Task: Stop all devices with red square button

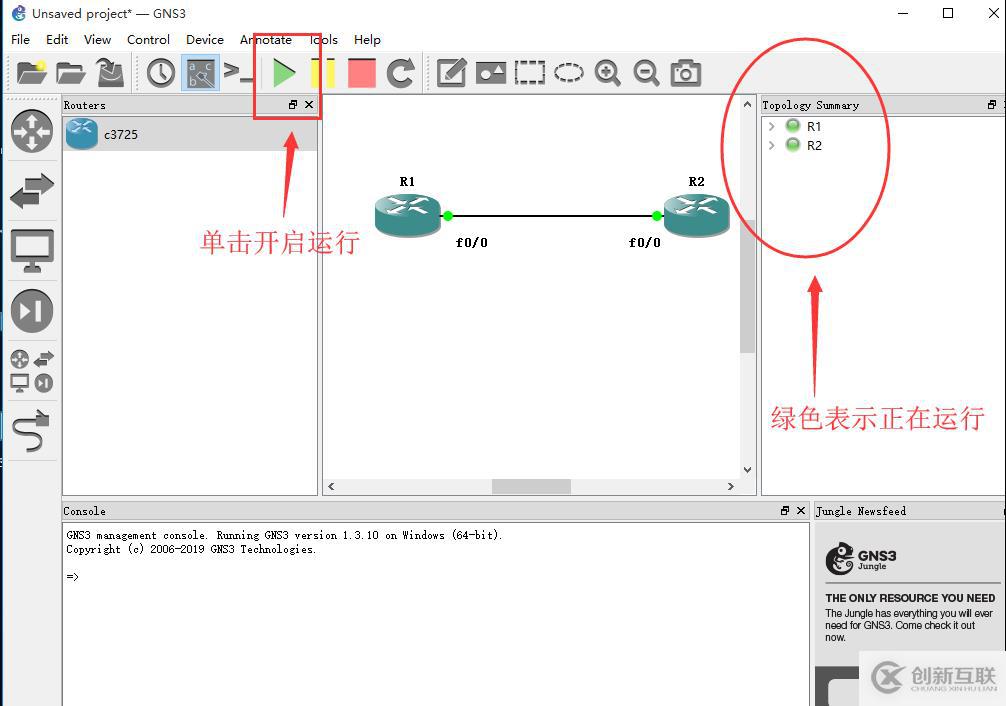Action: point(361,73)
